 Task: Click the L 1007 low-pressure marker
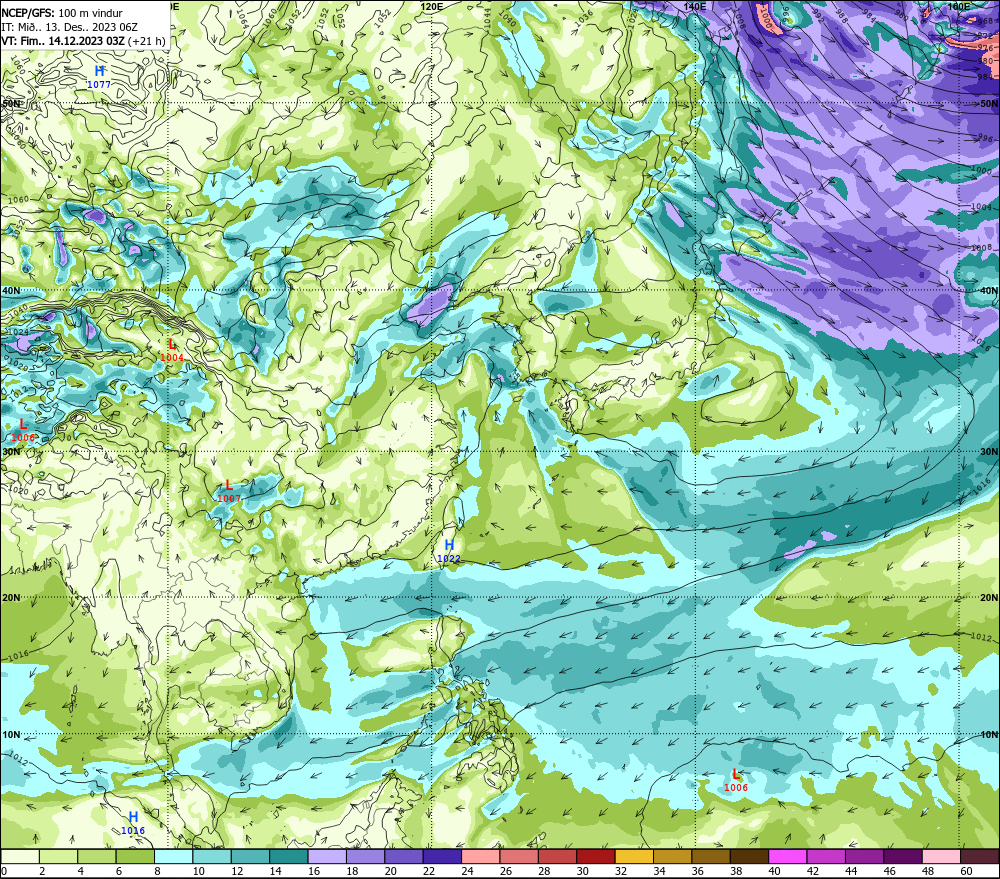click(229, 491)
